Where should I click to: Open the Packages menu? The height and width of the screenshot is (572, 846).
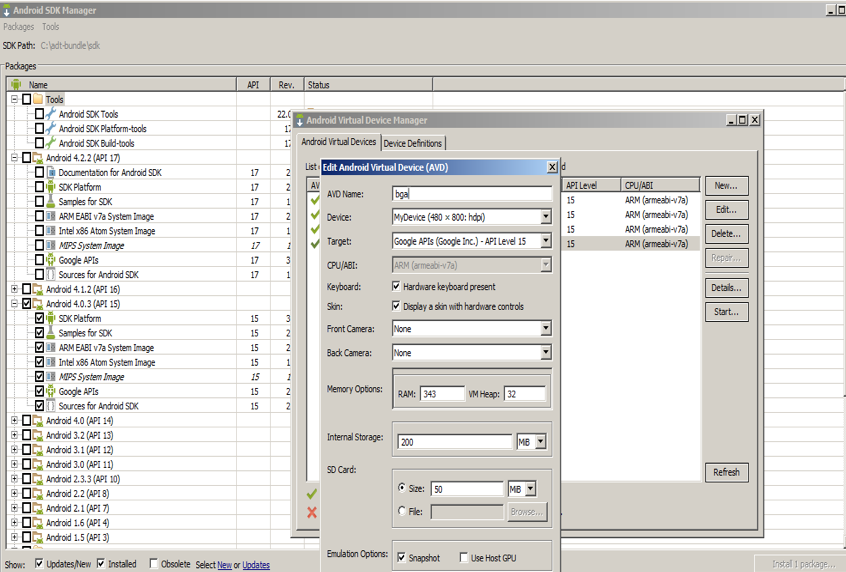click(18, 26)
